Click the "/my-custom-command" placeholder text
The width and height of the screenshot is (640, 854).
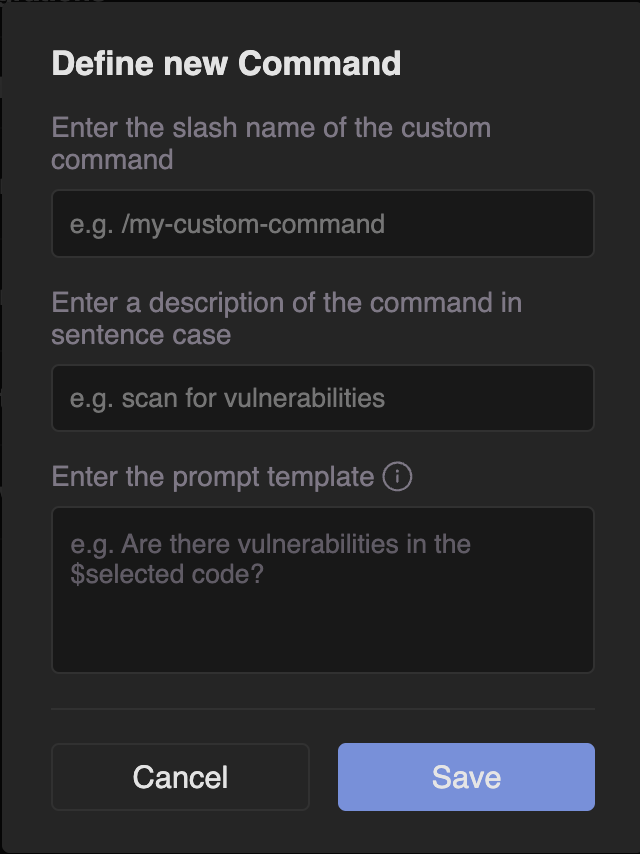252,224
